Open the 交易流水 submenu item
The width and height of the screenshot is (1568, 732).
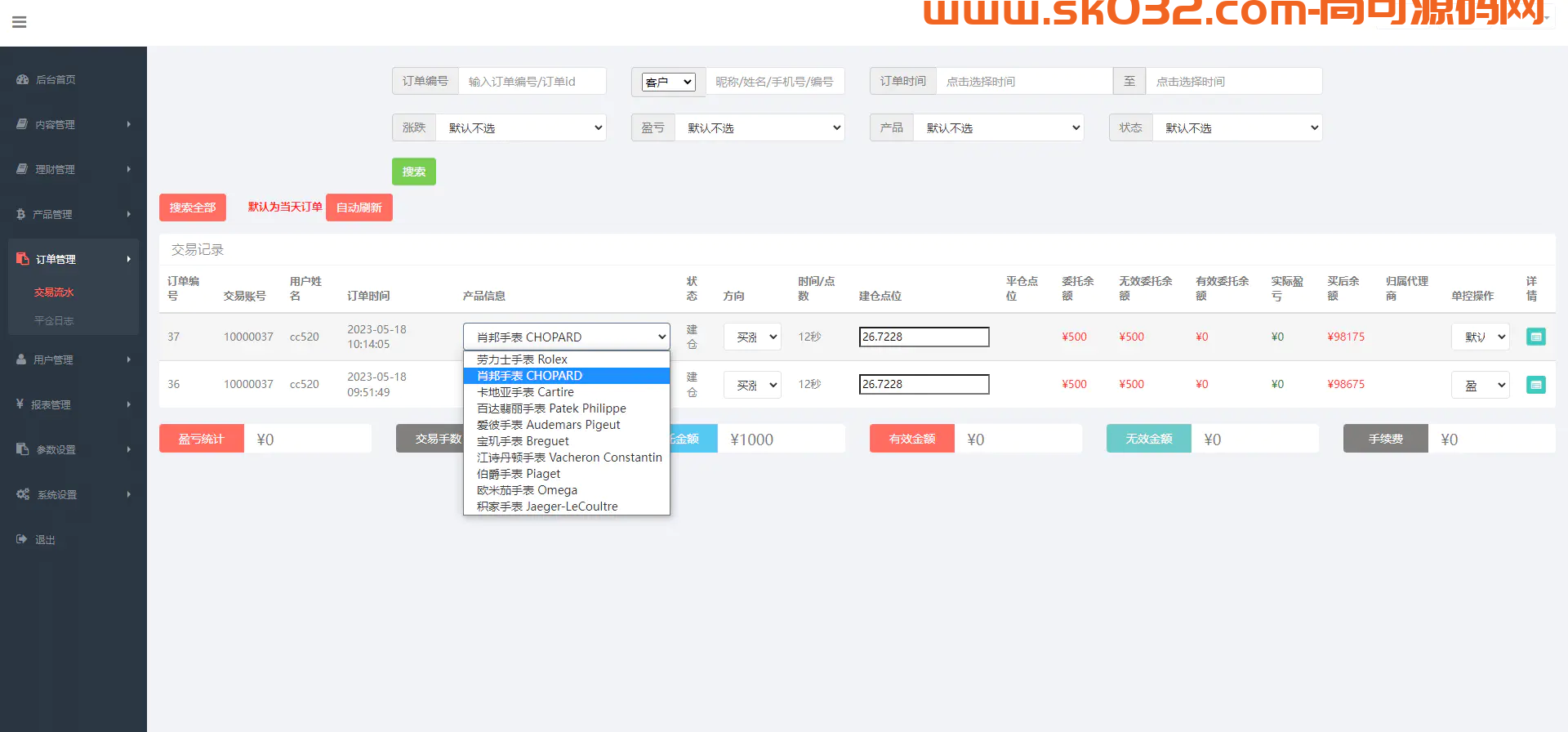tap(54, 292)
